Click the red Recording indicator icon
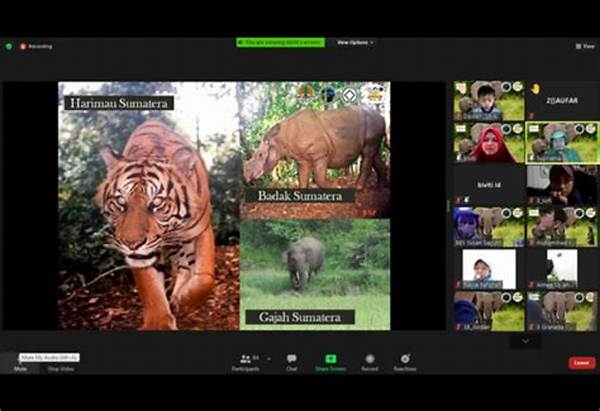This screenshot has width=600, height=411. coord(23,46)
